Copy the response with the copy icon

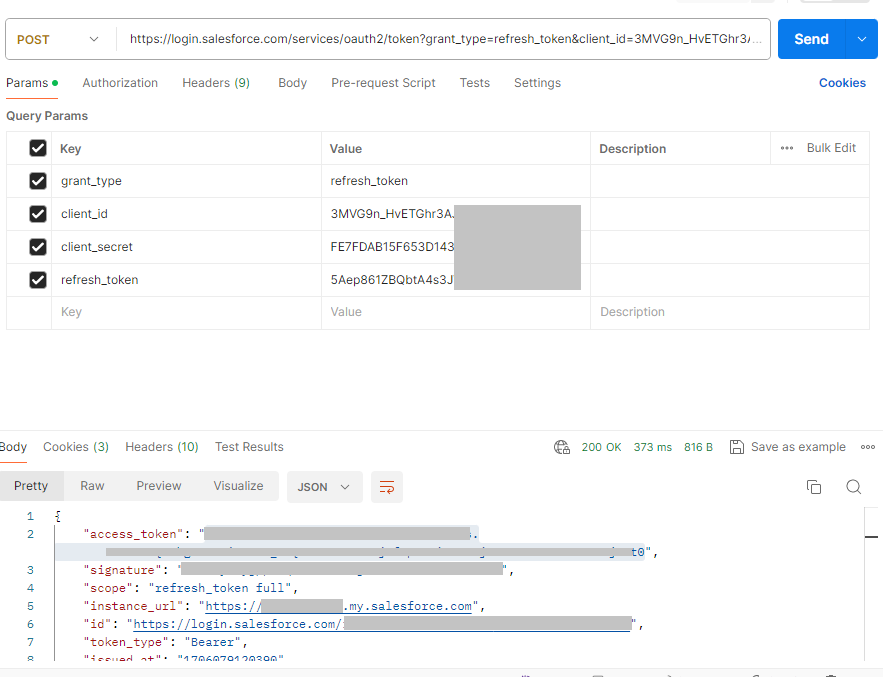tap(814, 487)
